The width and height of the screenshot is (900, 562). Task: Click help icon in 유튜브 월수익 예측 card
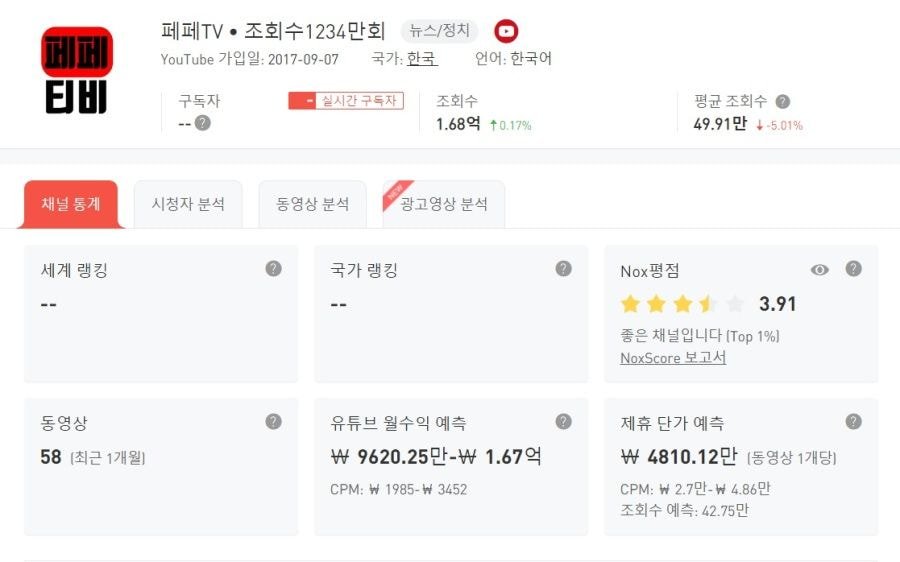(563, 422)
